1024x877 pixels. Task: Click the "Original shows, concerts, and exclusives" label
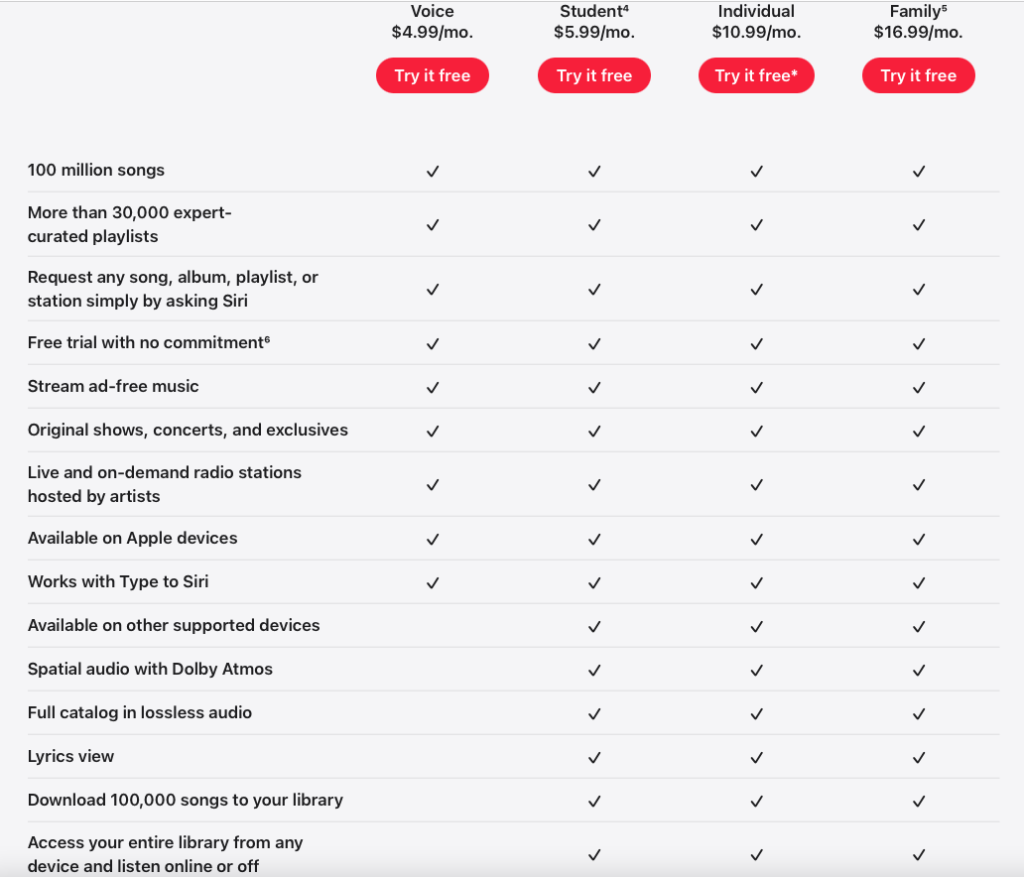[x=188, y=430]
